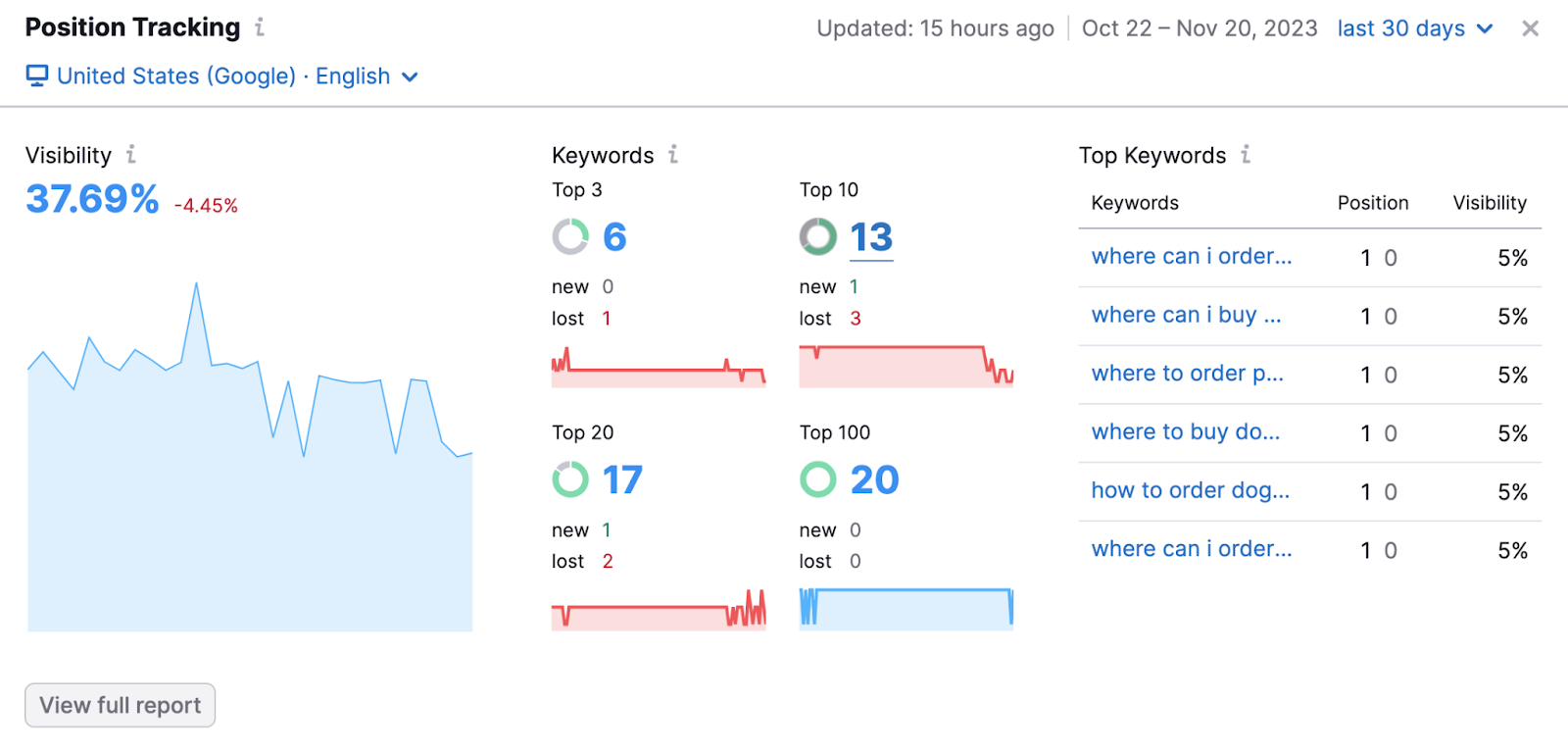Open the Top 20 keywords count 17
The width and height of the screenshot is (1568, 754).
(x=622, y=480)
